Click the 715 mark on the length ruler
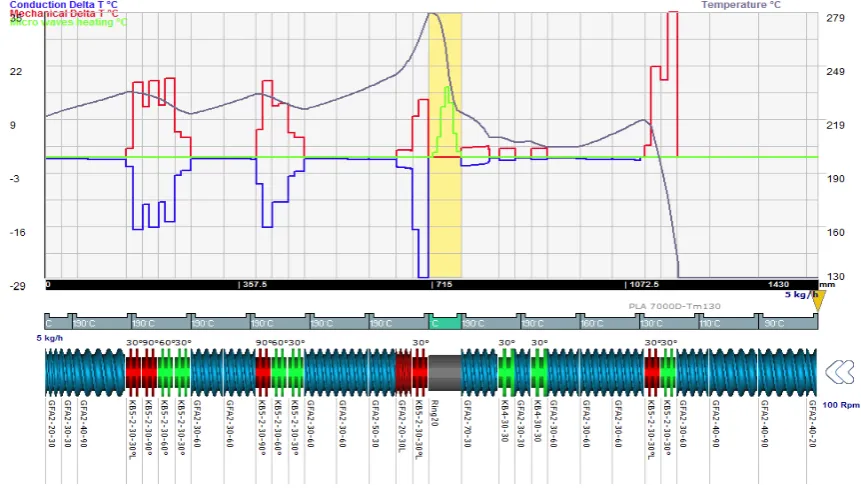861x488 pixels. click(442, 284)
